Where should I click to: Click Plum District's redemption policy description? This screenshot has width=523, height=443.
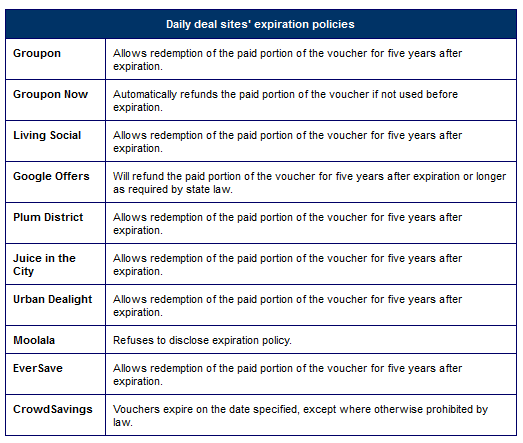point(288,224)
